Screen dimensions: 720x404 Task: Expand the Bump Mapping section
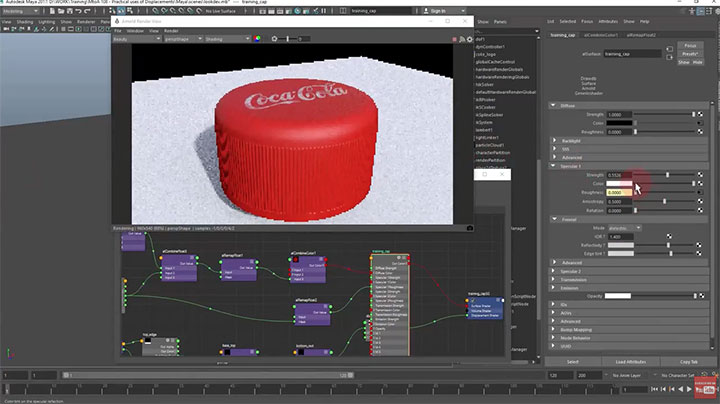[x=553, y=330]
